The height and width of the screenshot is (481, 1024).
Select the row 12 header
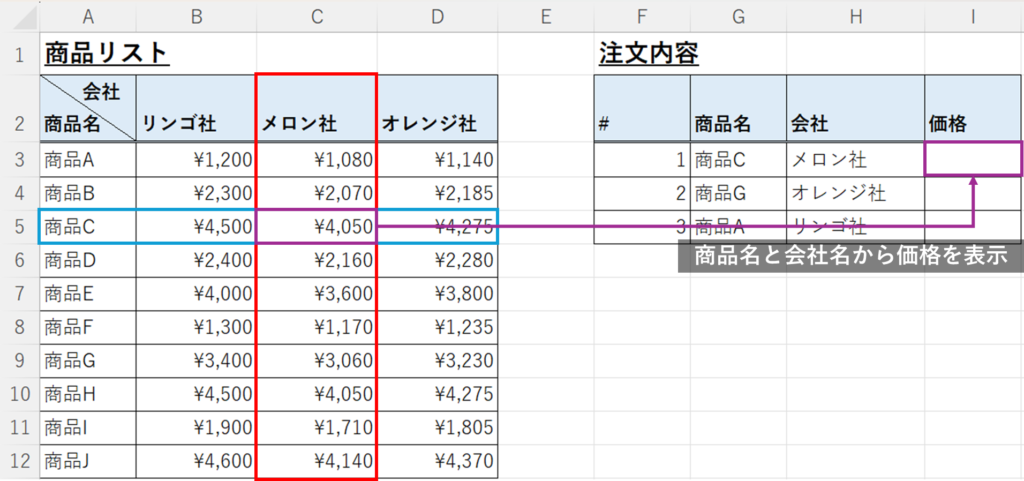(x=19, y=461)
